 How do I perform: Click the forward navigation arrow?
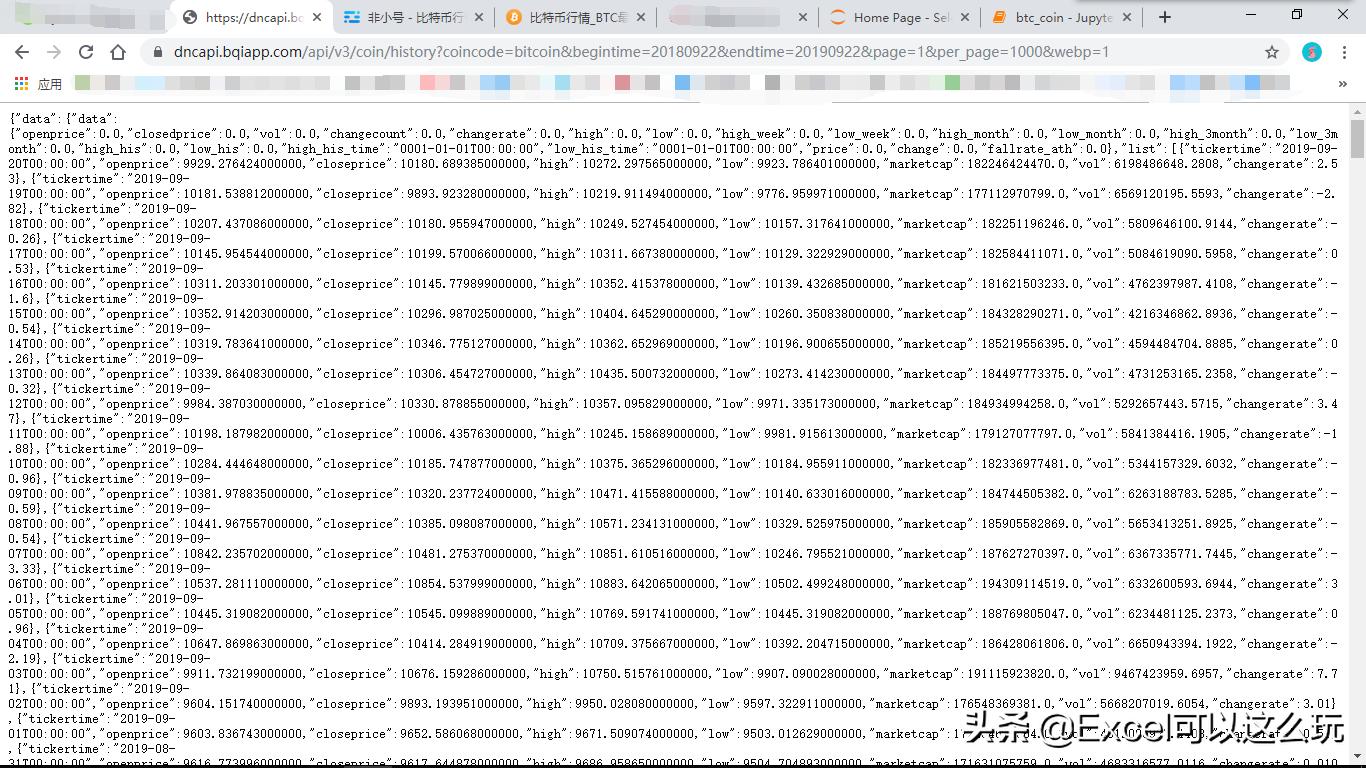pos(53,52)
